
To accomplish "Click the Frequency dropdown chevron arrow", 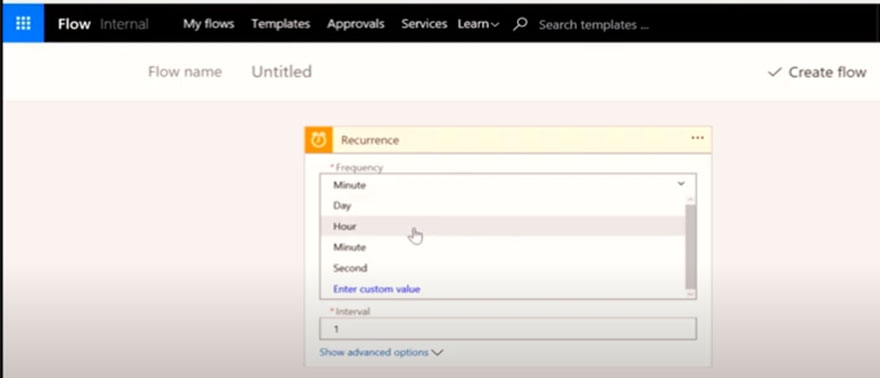I will 681,184.
